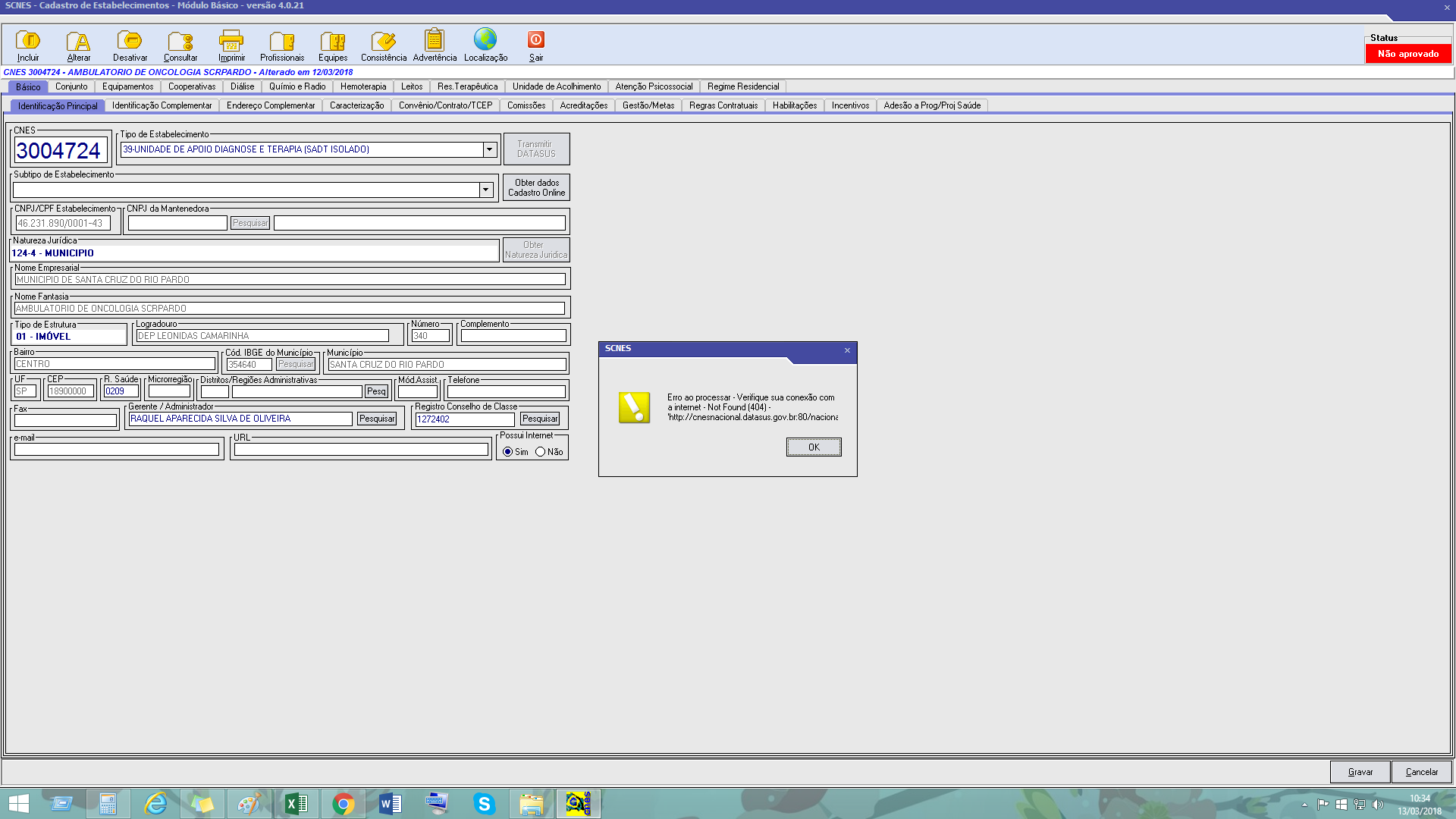Click the Gravar button
The height and width of the screenshot is (819, 1456).
(1360, 772)
